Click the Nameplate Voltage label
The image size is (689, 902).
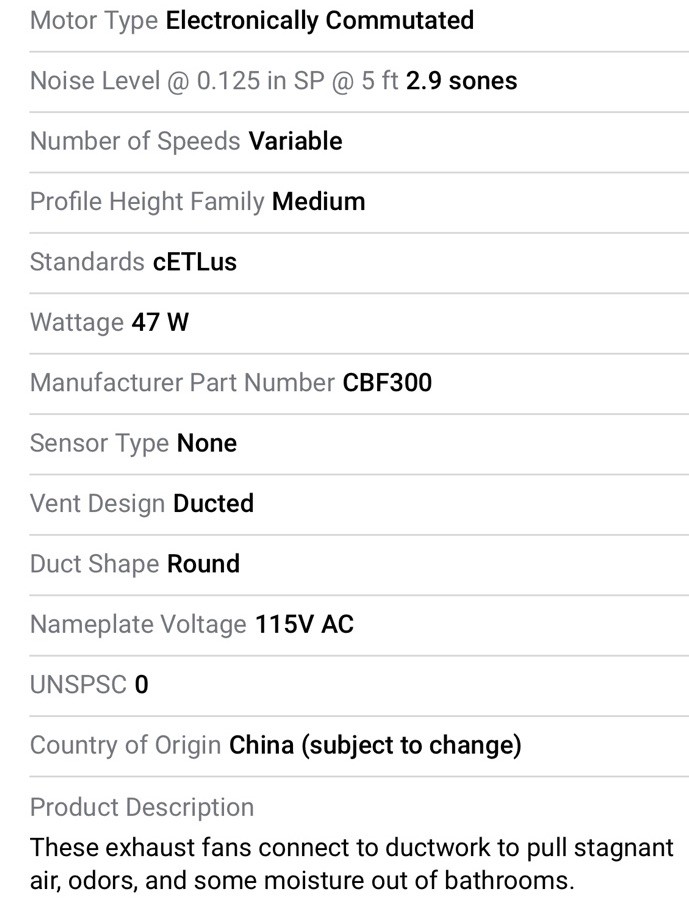(x=138, y=624)
